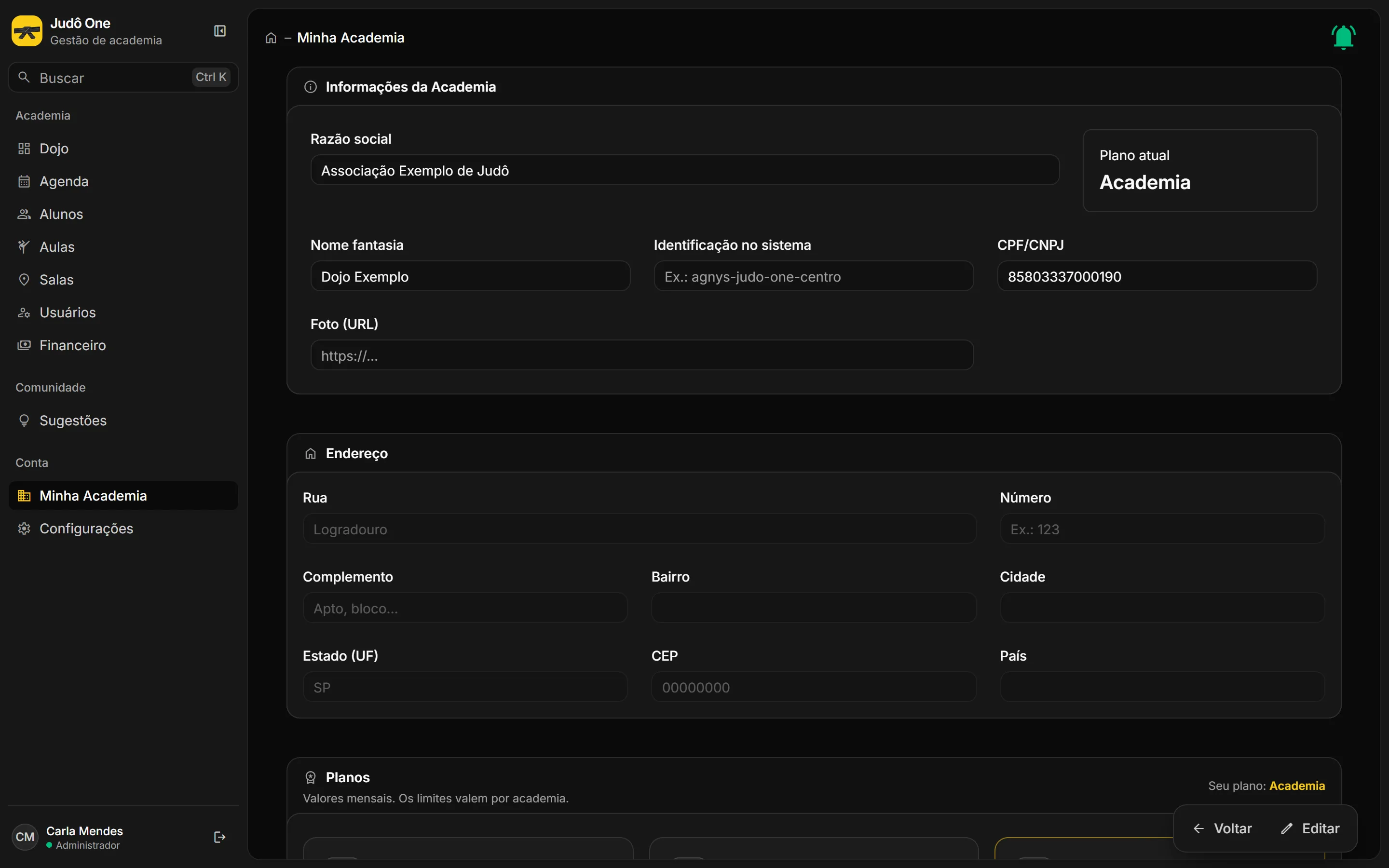Click the Ctrl K shortcut badge

pos(211,77)
